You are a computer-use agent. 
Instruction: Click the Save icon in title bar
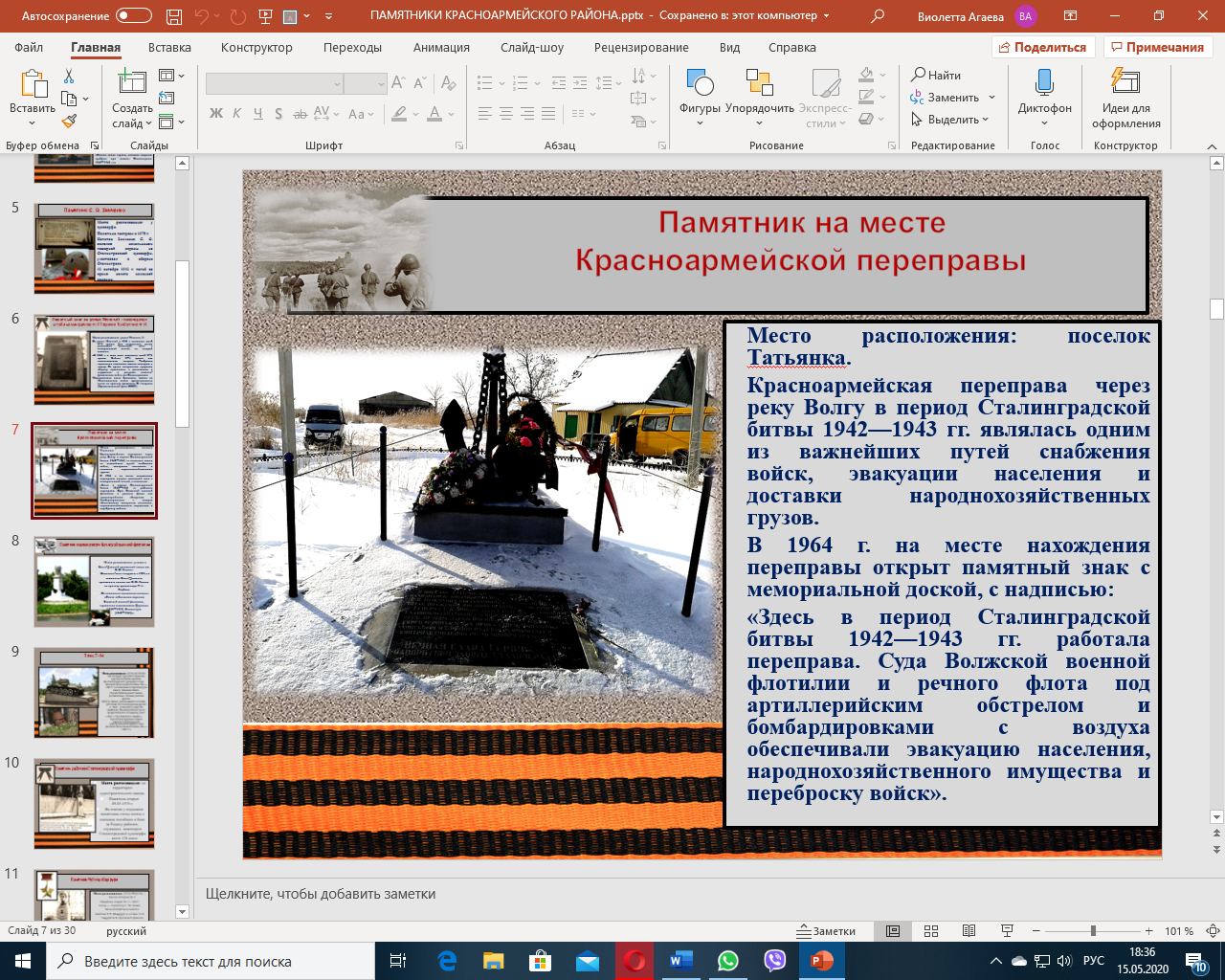click(174, 16)
